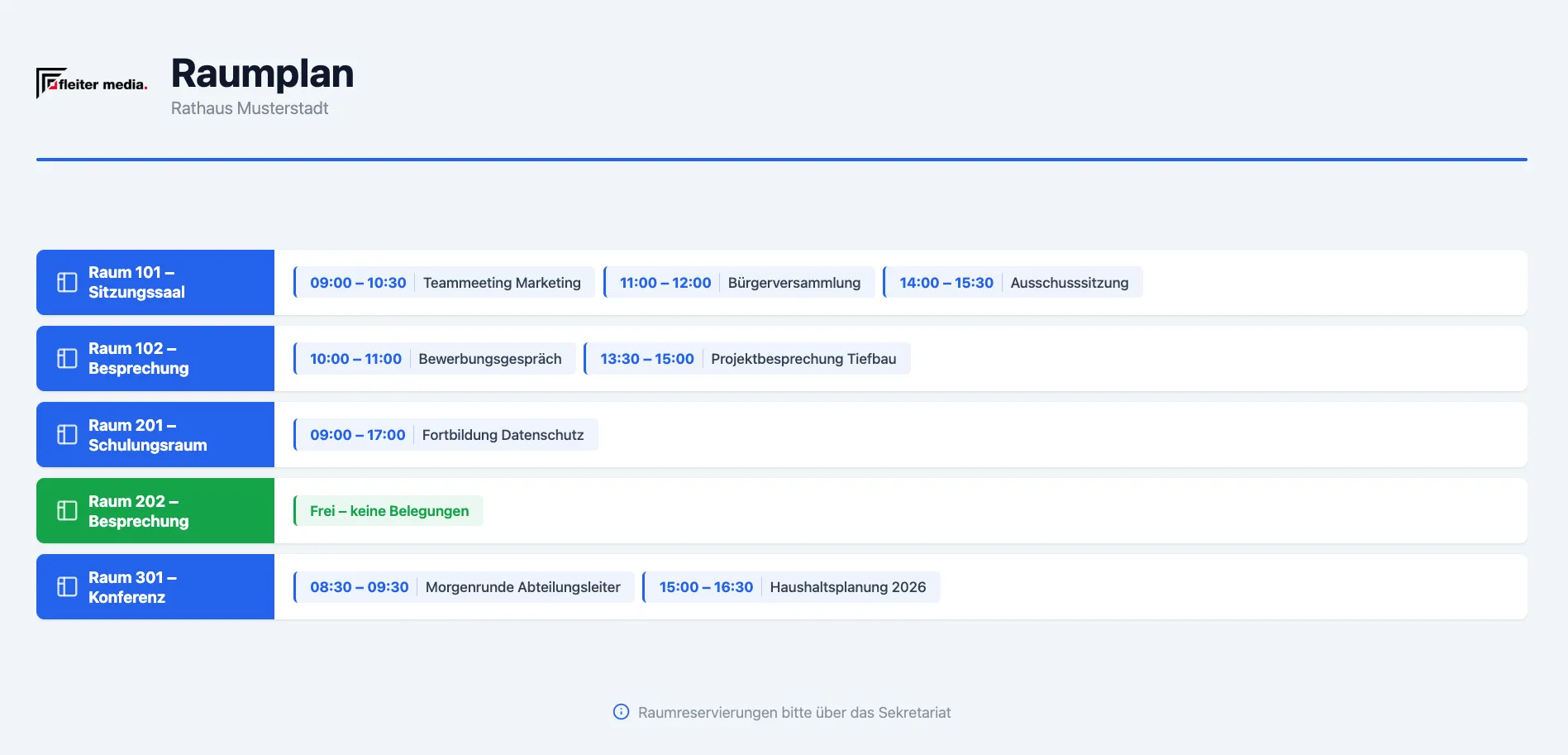This screenshot has width=1568, height=755.
Task: Select the Bewerbungsgespräch 10:00 – 11:00 slot
Action: 435,359
